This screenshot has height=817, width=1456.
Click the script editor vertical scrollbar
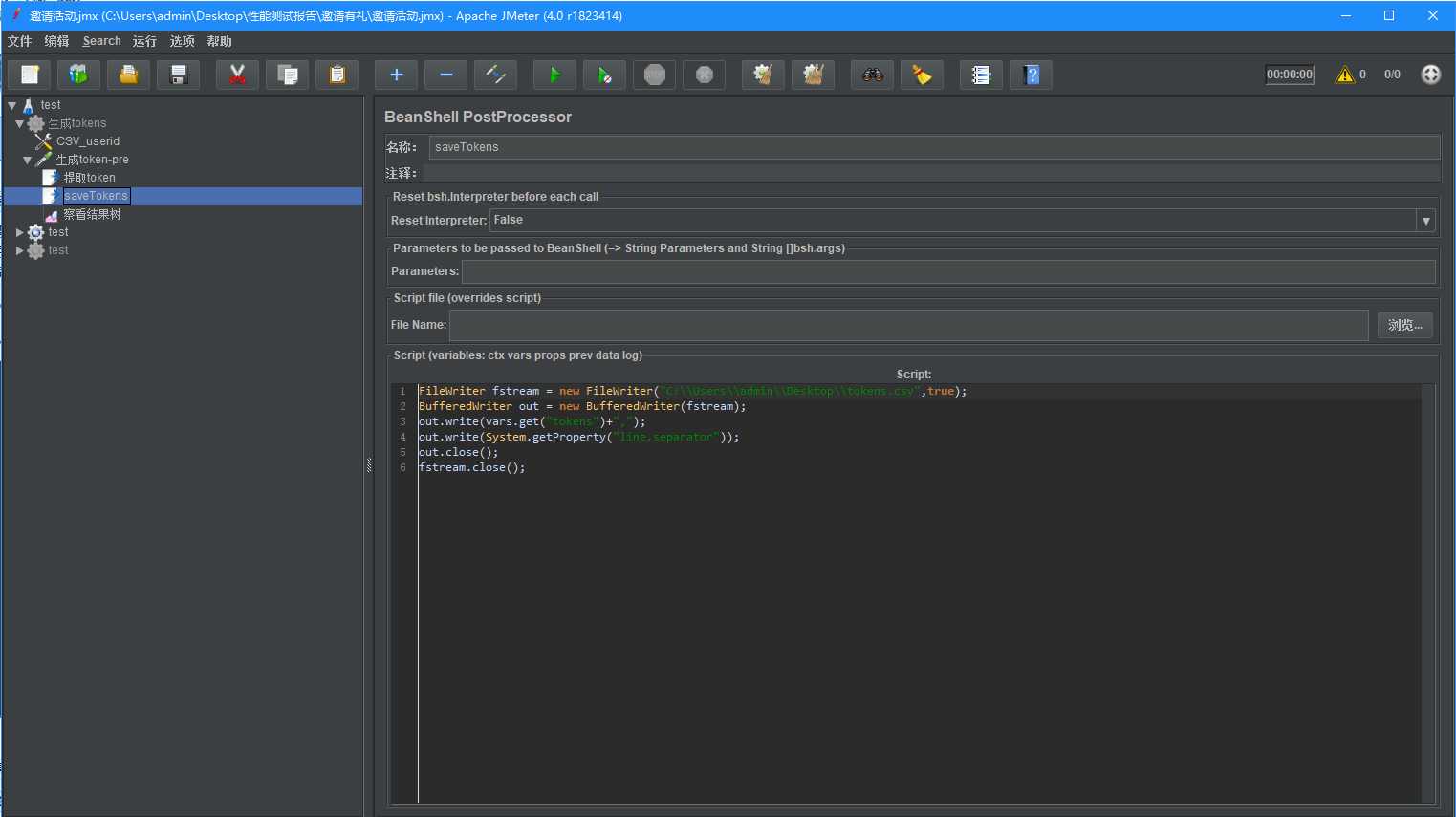click(x=1428, y=592)
